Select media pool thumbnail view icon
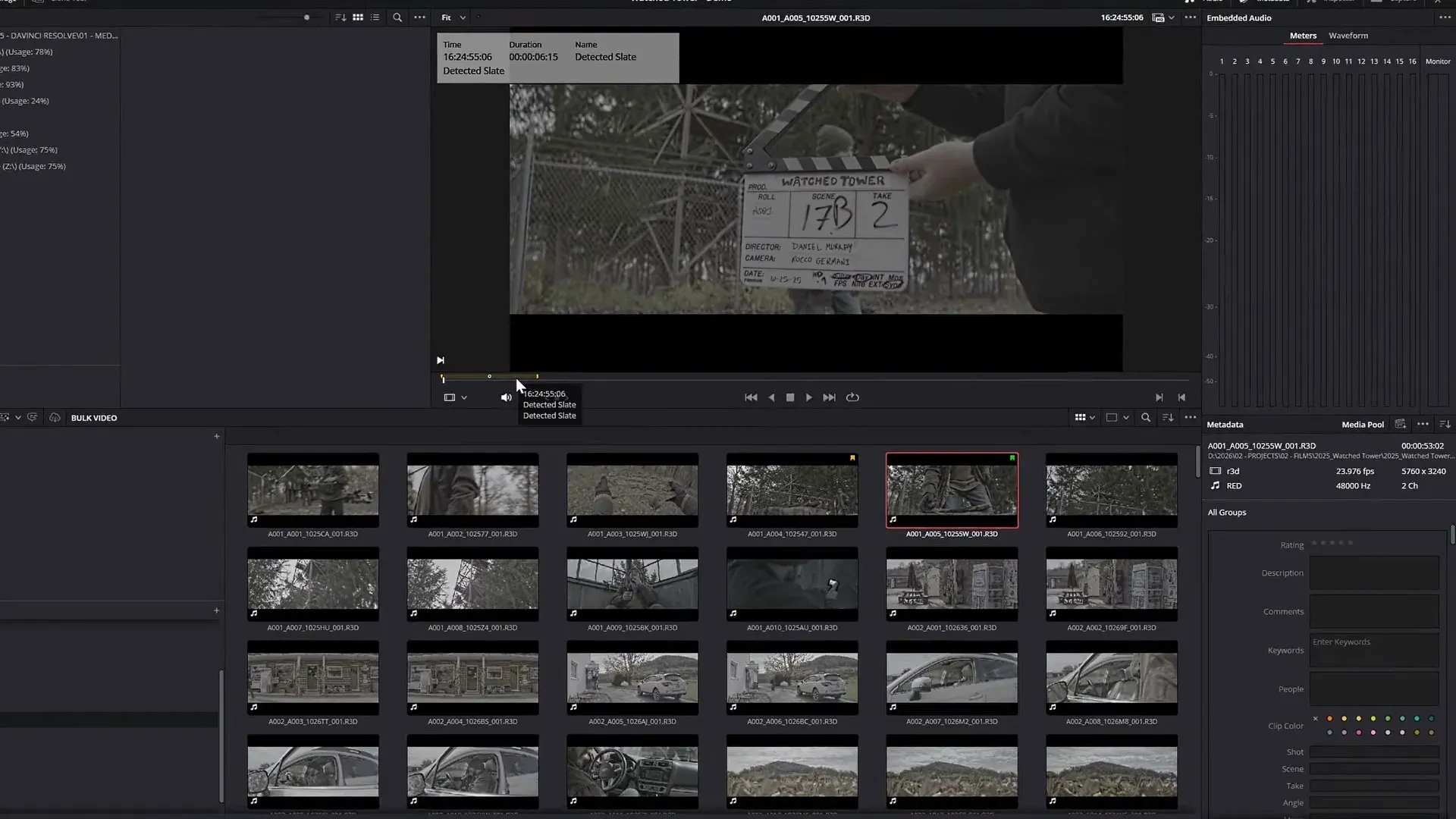The image size is (1456, 819). coord(1080,417)
